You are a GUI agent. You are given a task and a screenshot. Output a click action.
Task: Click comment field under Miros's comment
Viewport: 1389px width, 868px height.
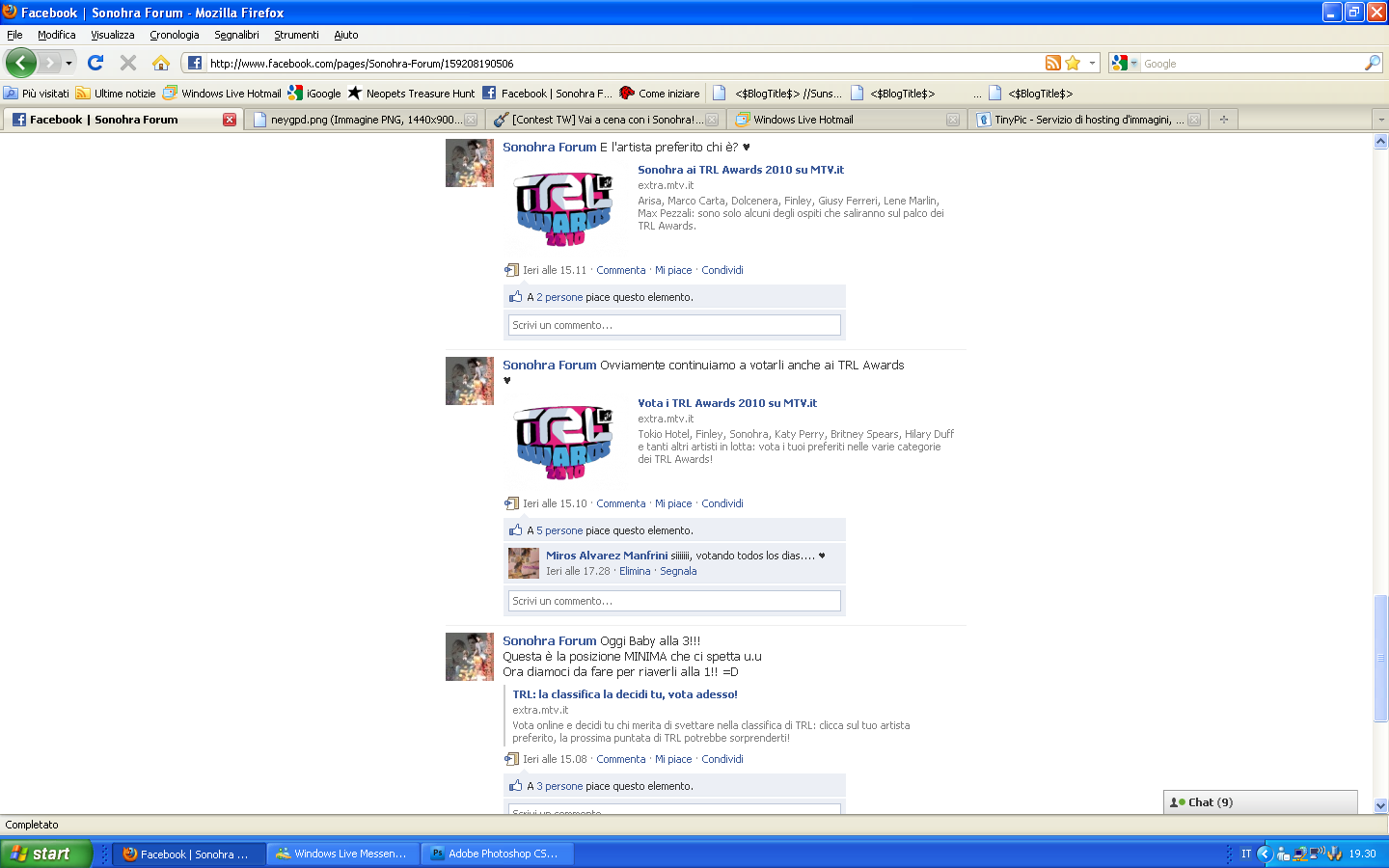[674, 601]
